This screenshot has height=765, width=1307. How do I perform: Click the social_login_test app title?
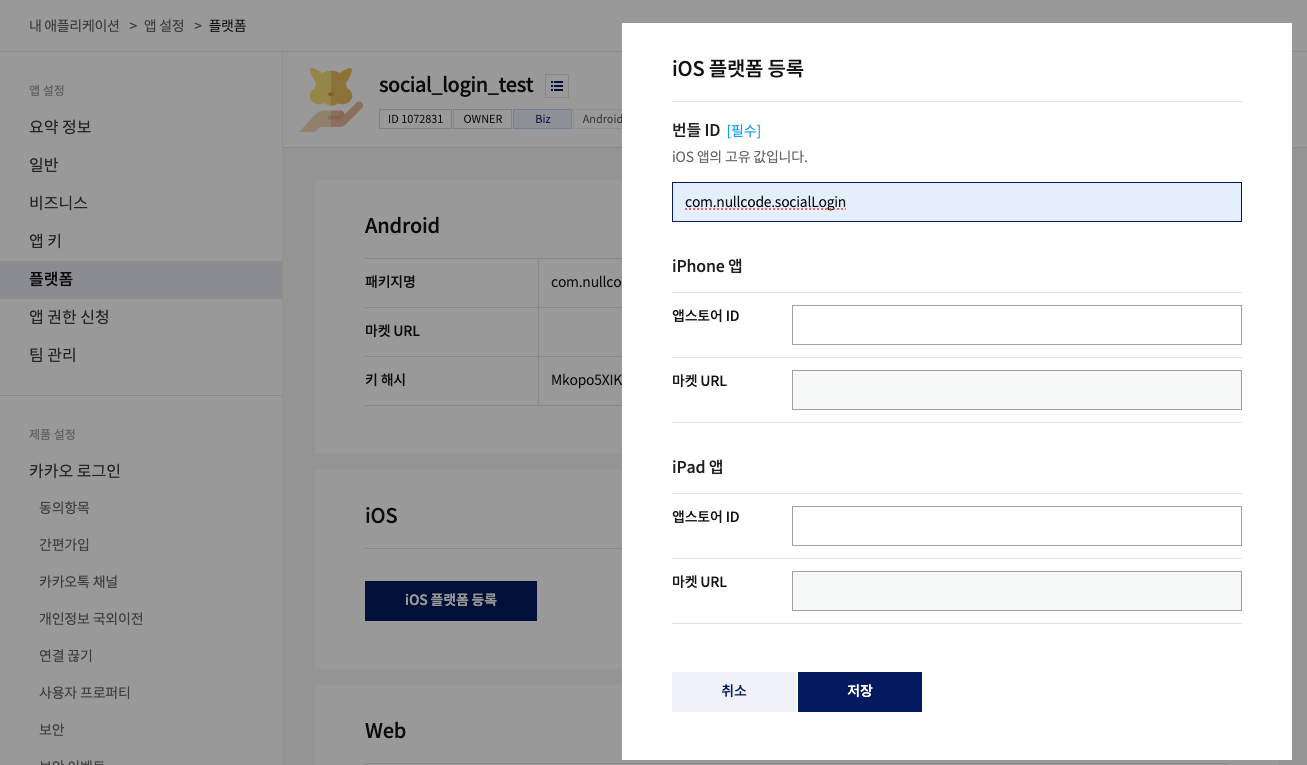pos(456,85)
